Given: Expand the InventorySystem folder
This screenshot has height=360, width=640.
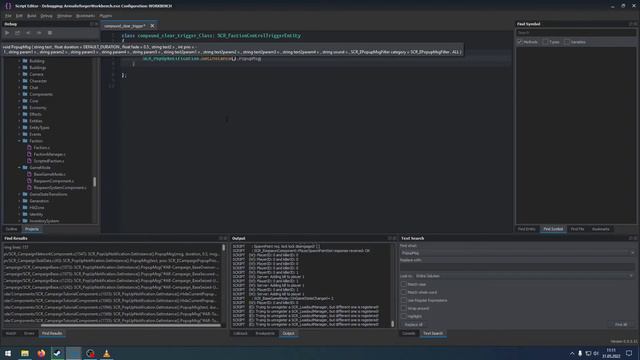Looking at the screenshot, I should click(x=19, y=221).
